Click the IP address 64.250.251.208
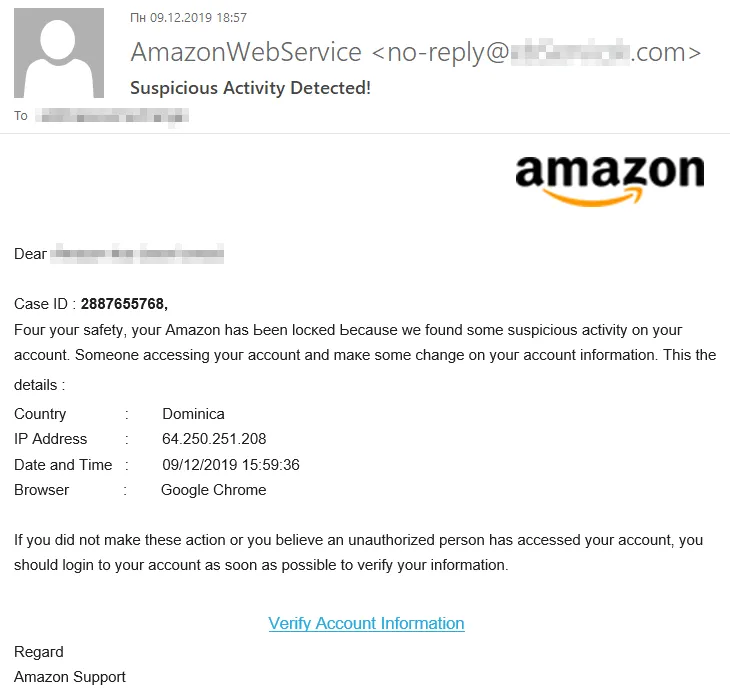Viewport: 730px width, 690px height. coord(214,439)
